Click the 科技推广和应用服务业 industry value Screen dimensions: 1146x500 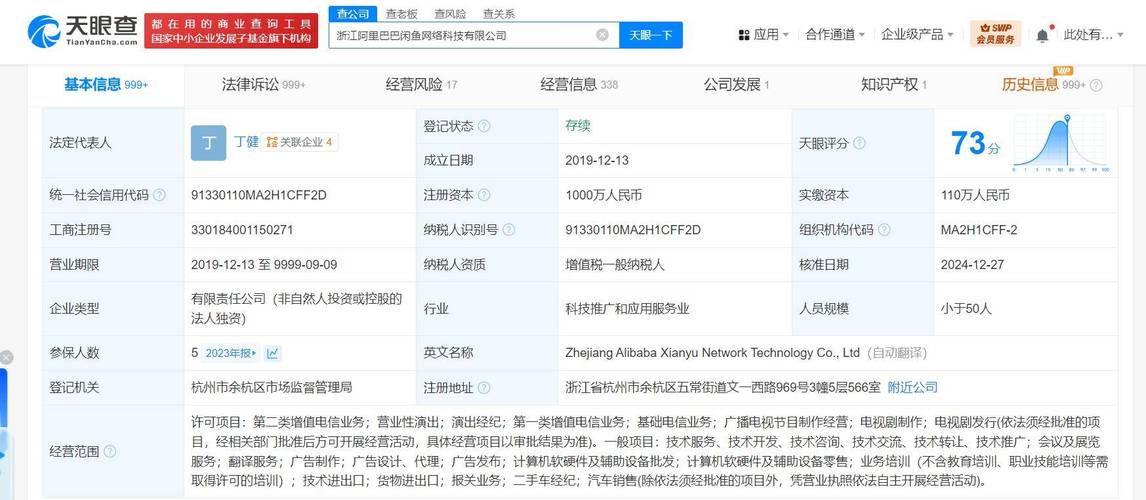click(627, 308)
